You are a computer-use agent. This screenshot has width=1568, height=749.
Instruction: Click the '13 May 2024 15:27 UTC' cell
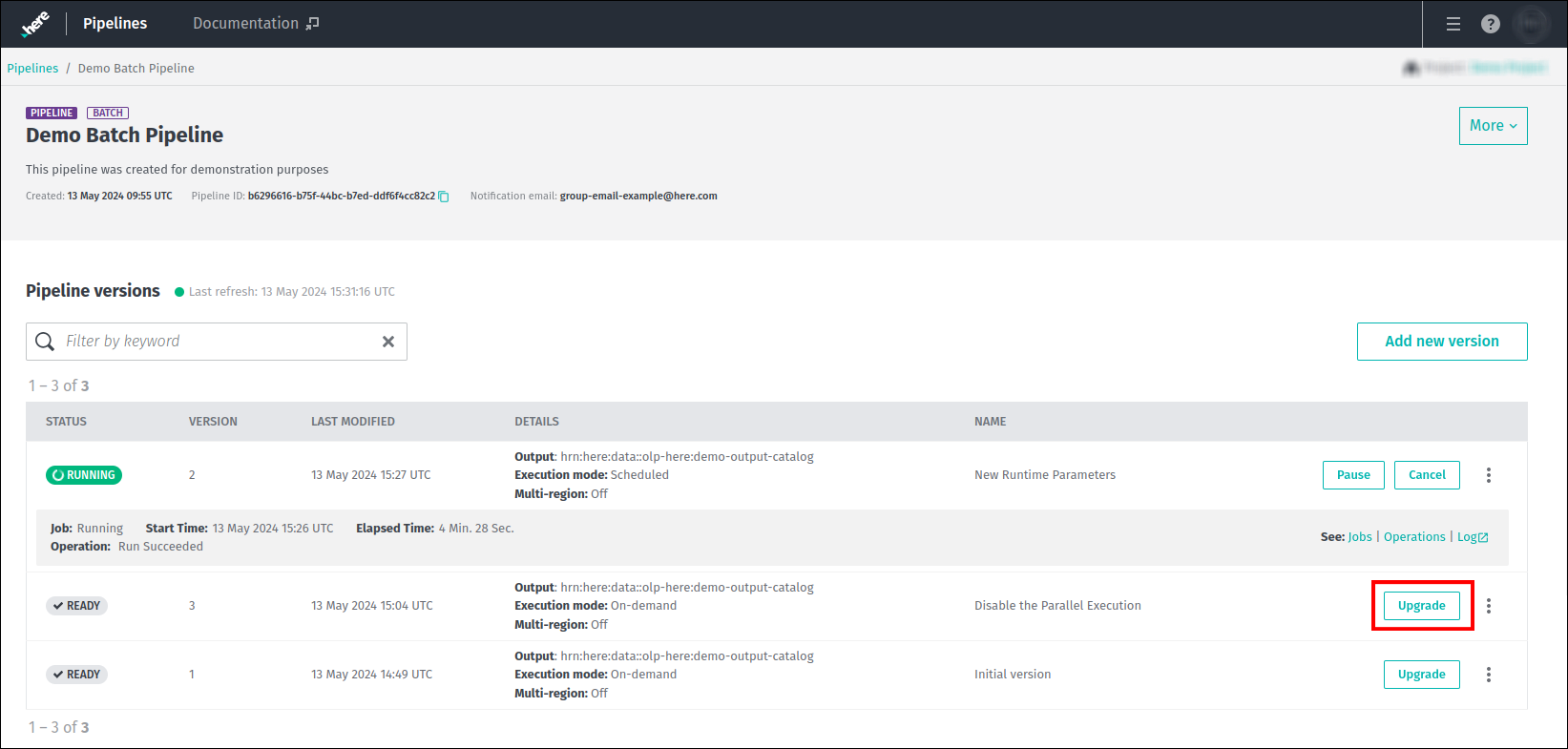(x=370, y=475)
